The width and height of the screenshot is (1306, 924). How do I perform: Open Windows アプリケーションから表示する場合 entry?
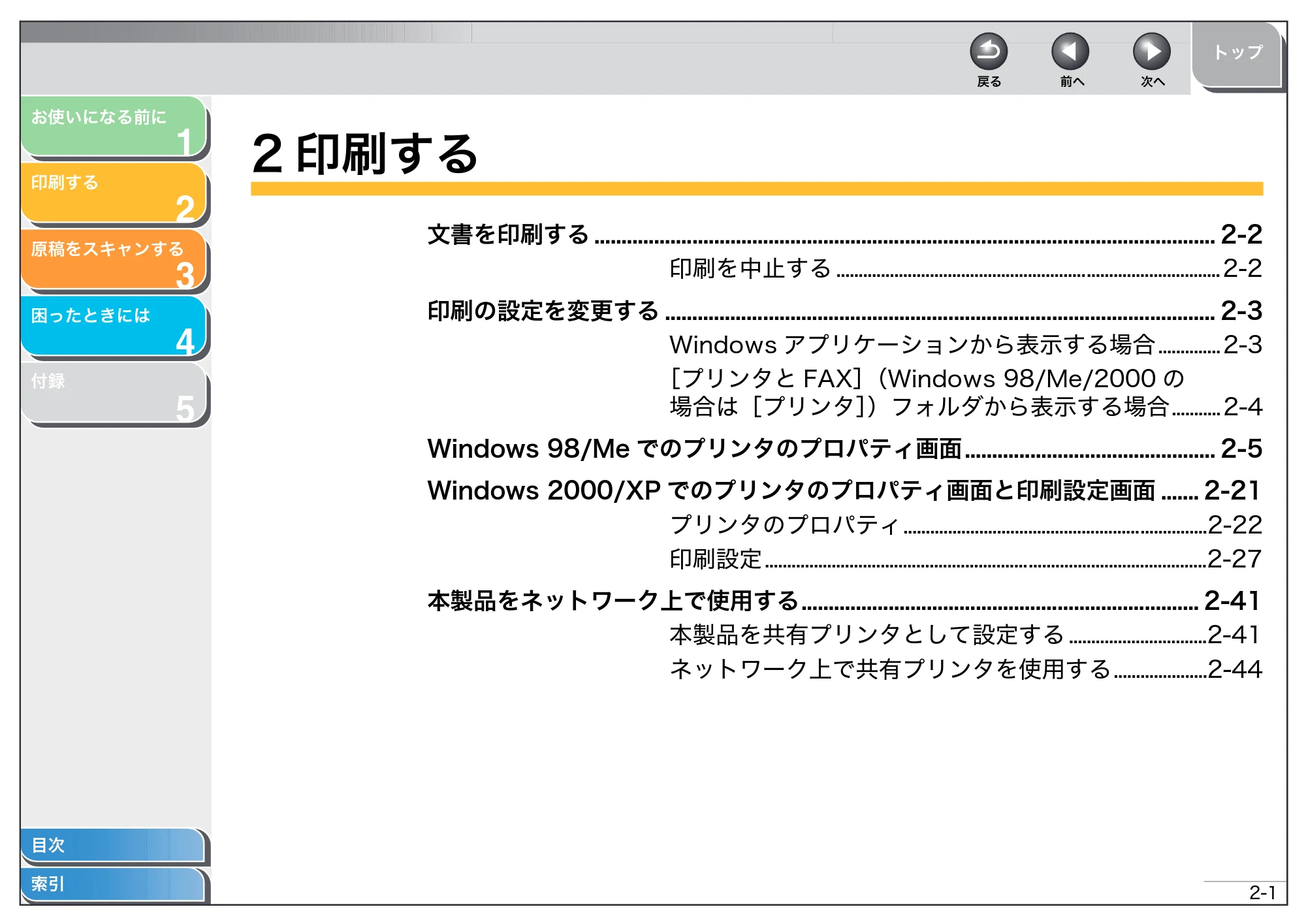[965, 345]
